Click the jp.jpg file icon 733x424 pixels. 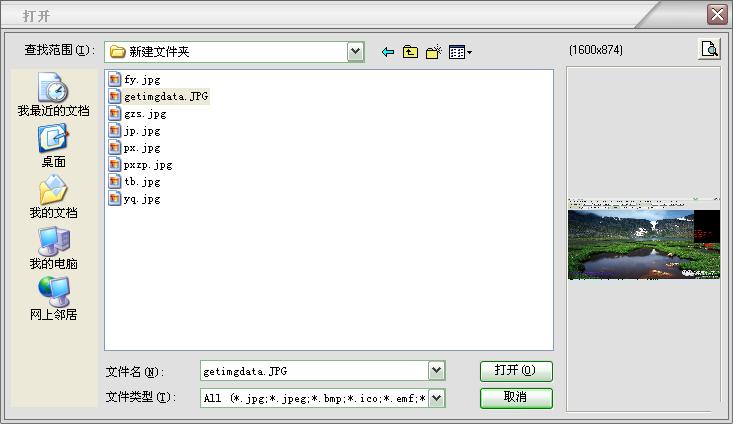pyautogui.click(x=115, y=130)
